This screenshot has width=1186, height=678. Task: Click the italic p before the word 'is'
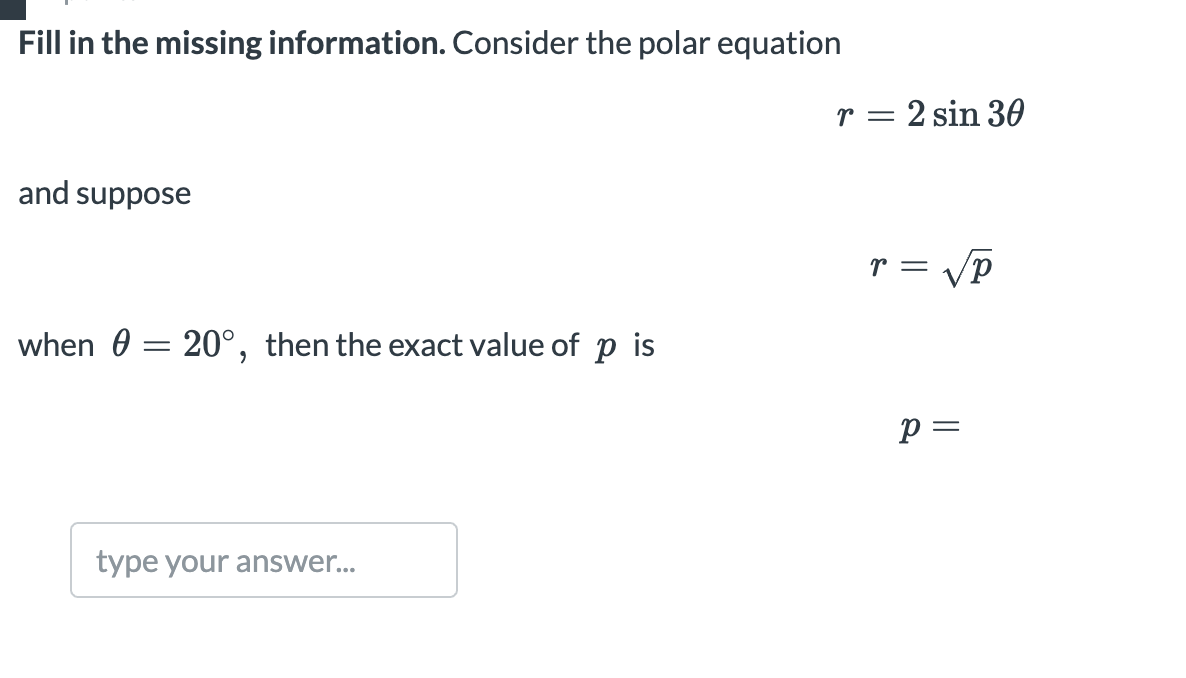pyautogui.click(x=606, y=348)
